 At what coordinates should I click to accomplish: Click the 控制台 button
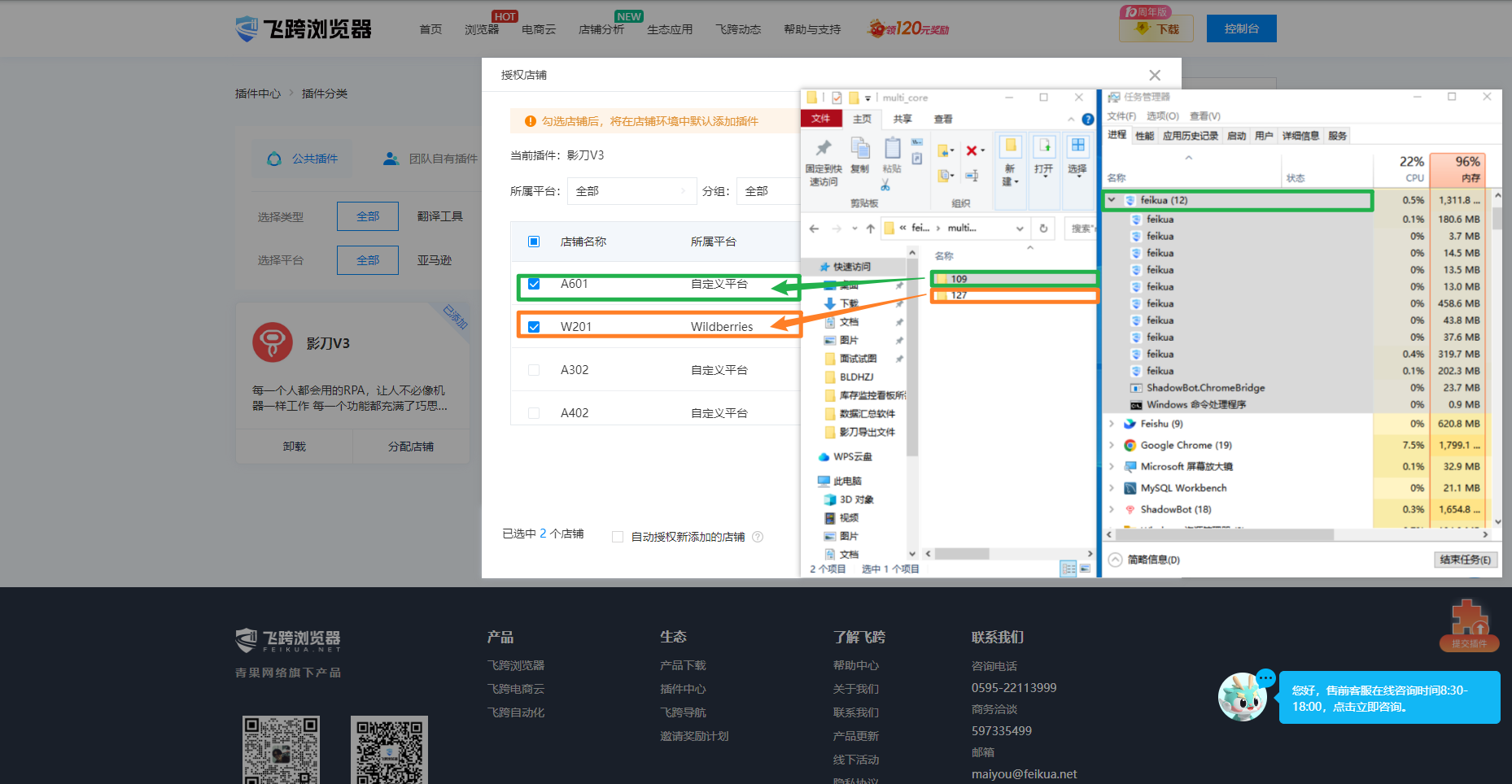[1241, 28]
